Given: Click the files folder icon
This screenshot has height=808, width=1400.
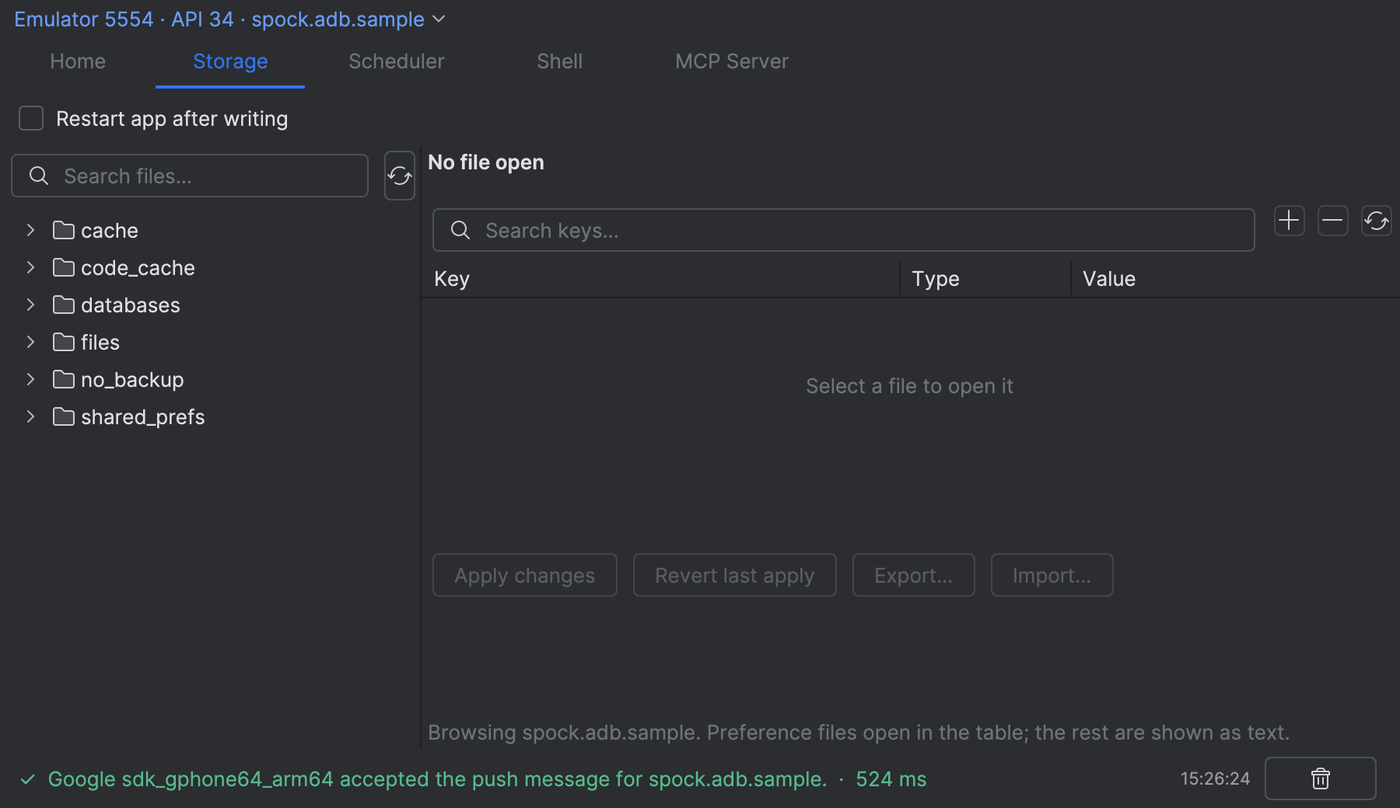Looking at the screenshot, I should (64, 342).
